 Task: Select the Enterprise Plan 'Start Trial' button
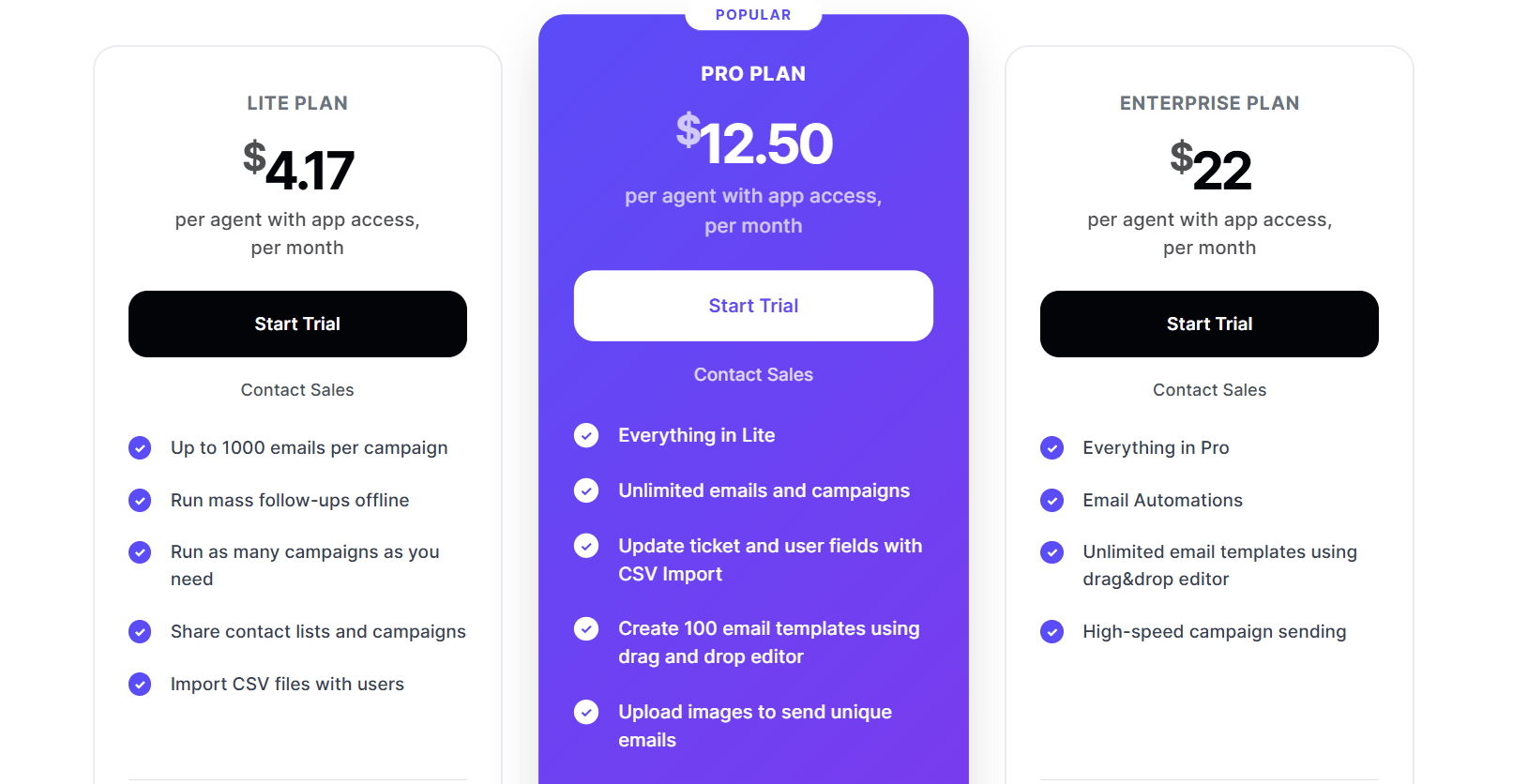tap(1209, 324)
